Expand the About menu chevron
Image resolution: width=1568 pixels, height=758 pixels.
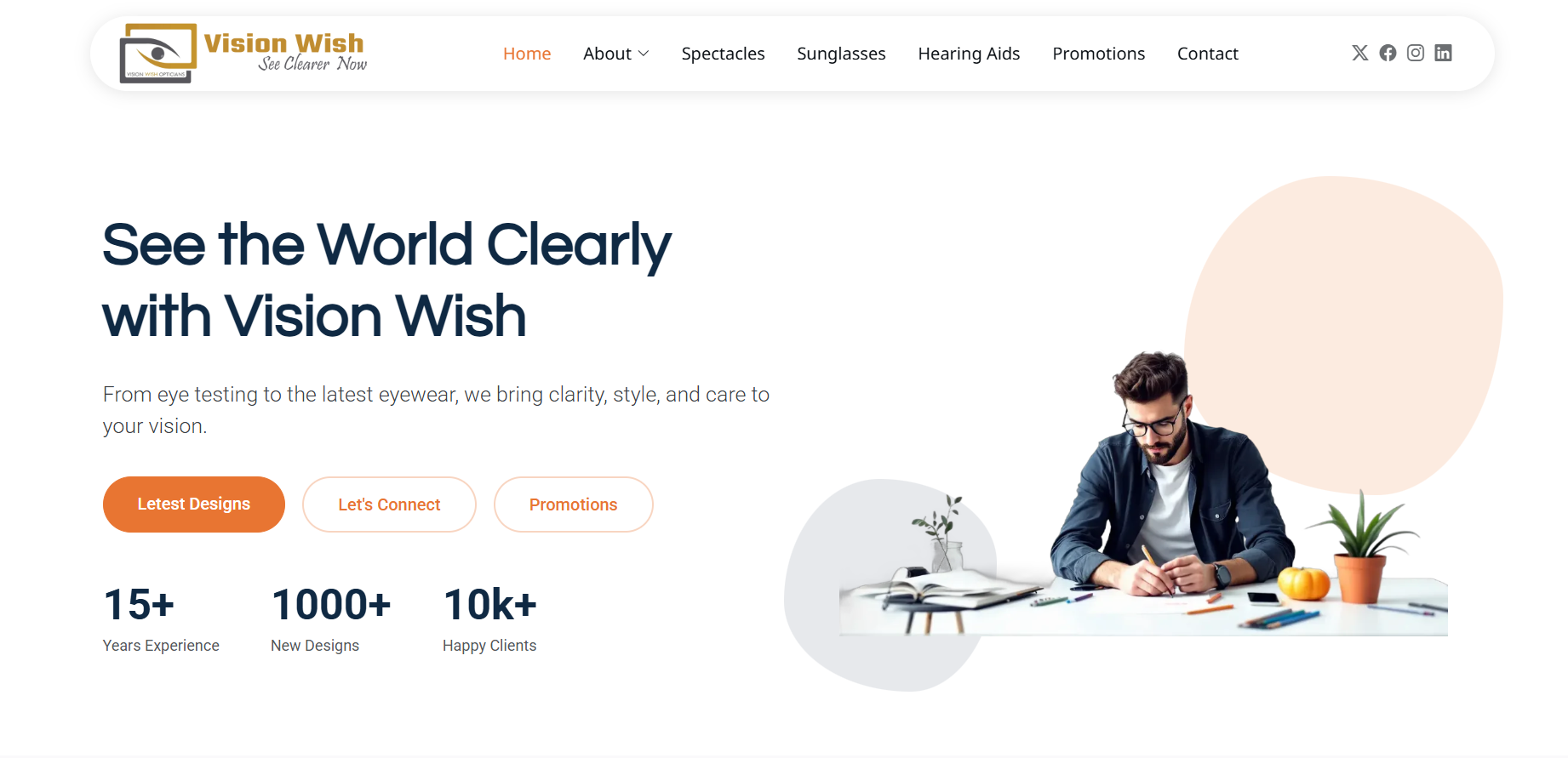[x=644, y=54]
